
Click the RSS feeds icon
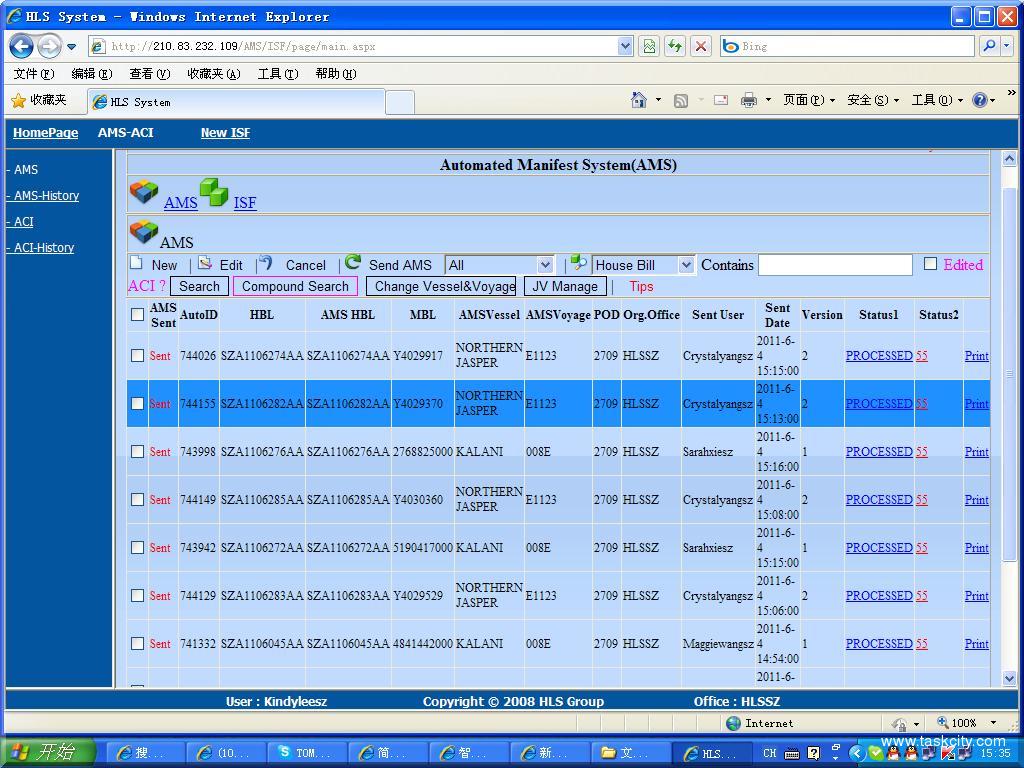pyautogui.click(x=680, y=101)
